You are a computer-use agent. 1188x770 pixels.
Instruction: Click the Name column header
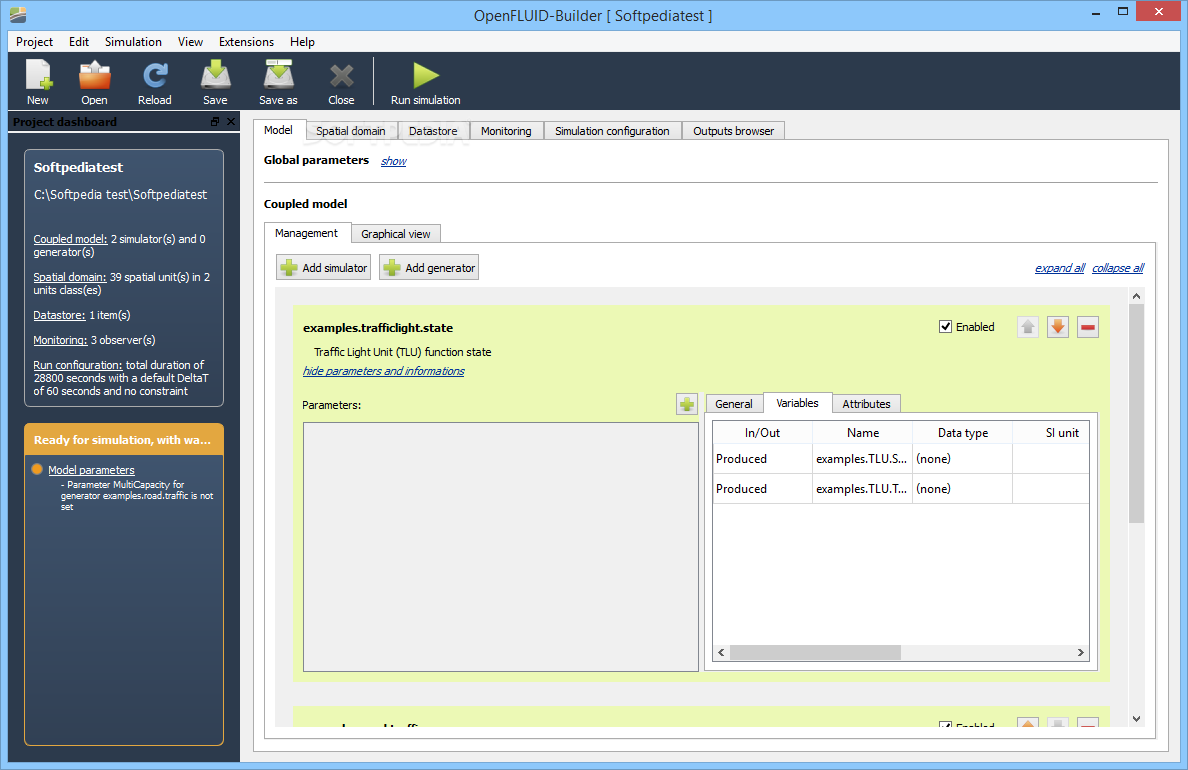(x=863, y=433)
